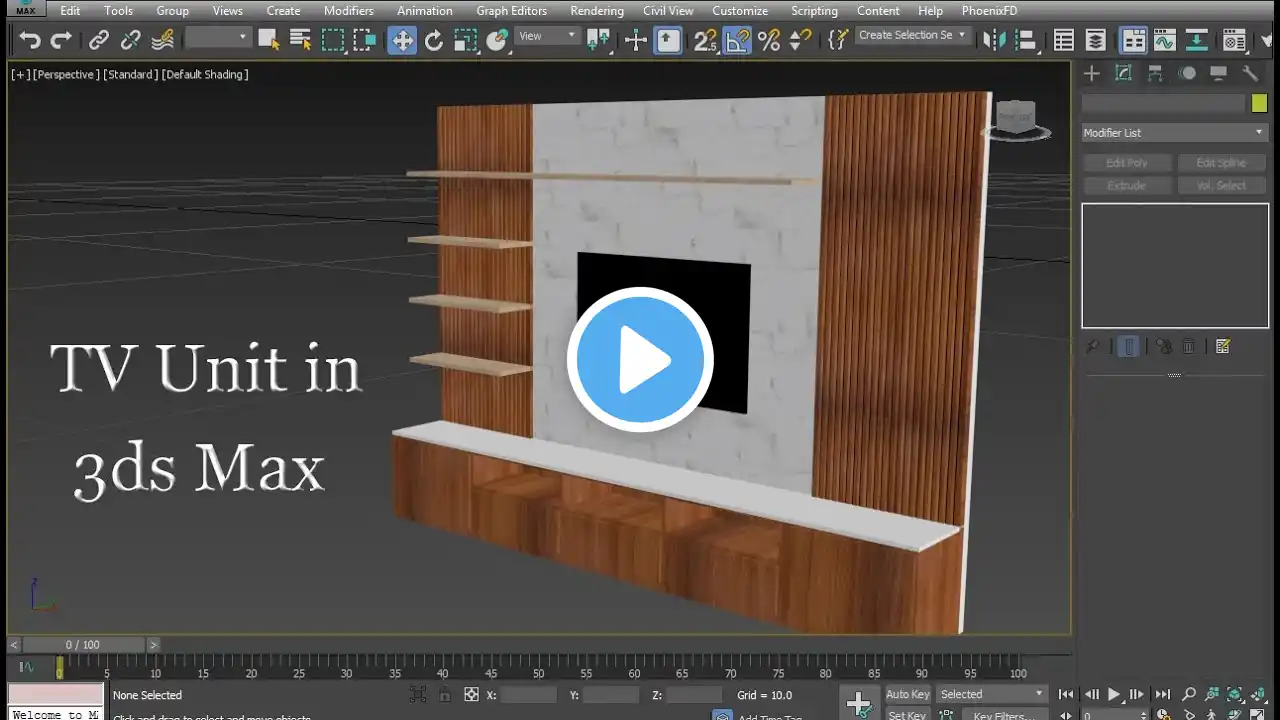Click the Bind to Space Warp icon
Screen dimensions: 1280x720
[x=162, y=40]
